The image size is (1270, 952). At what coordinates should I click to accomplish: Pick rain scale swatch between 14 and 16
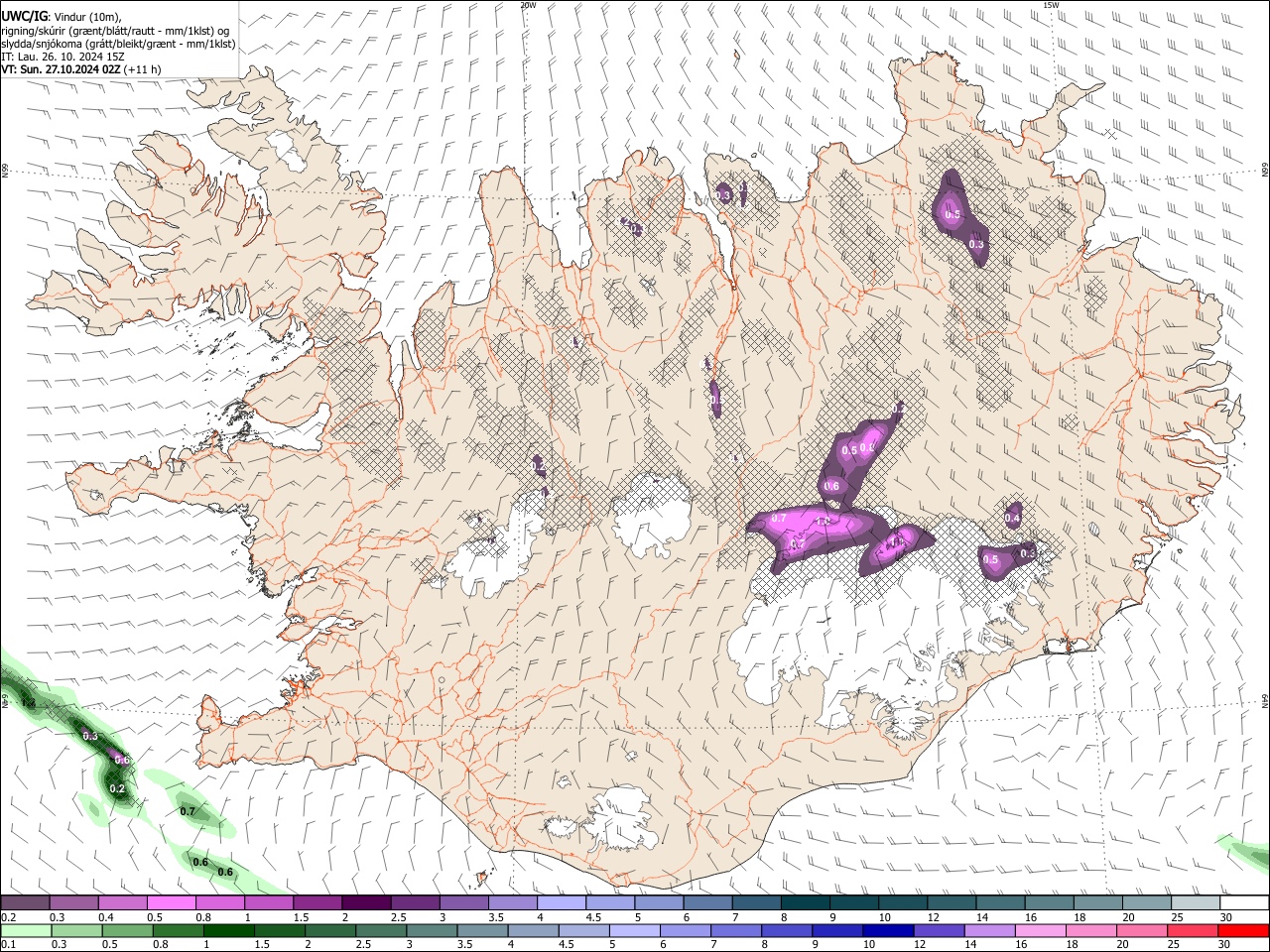click(x=990, y=930)
